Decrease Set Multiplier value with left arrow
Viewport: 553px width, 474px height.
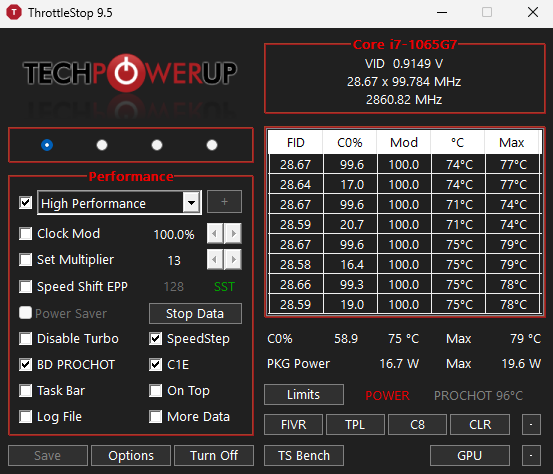[x=215, y=260]
